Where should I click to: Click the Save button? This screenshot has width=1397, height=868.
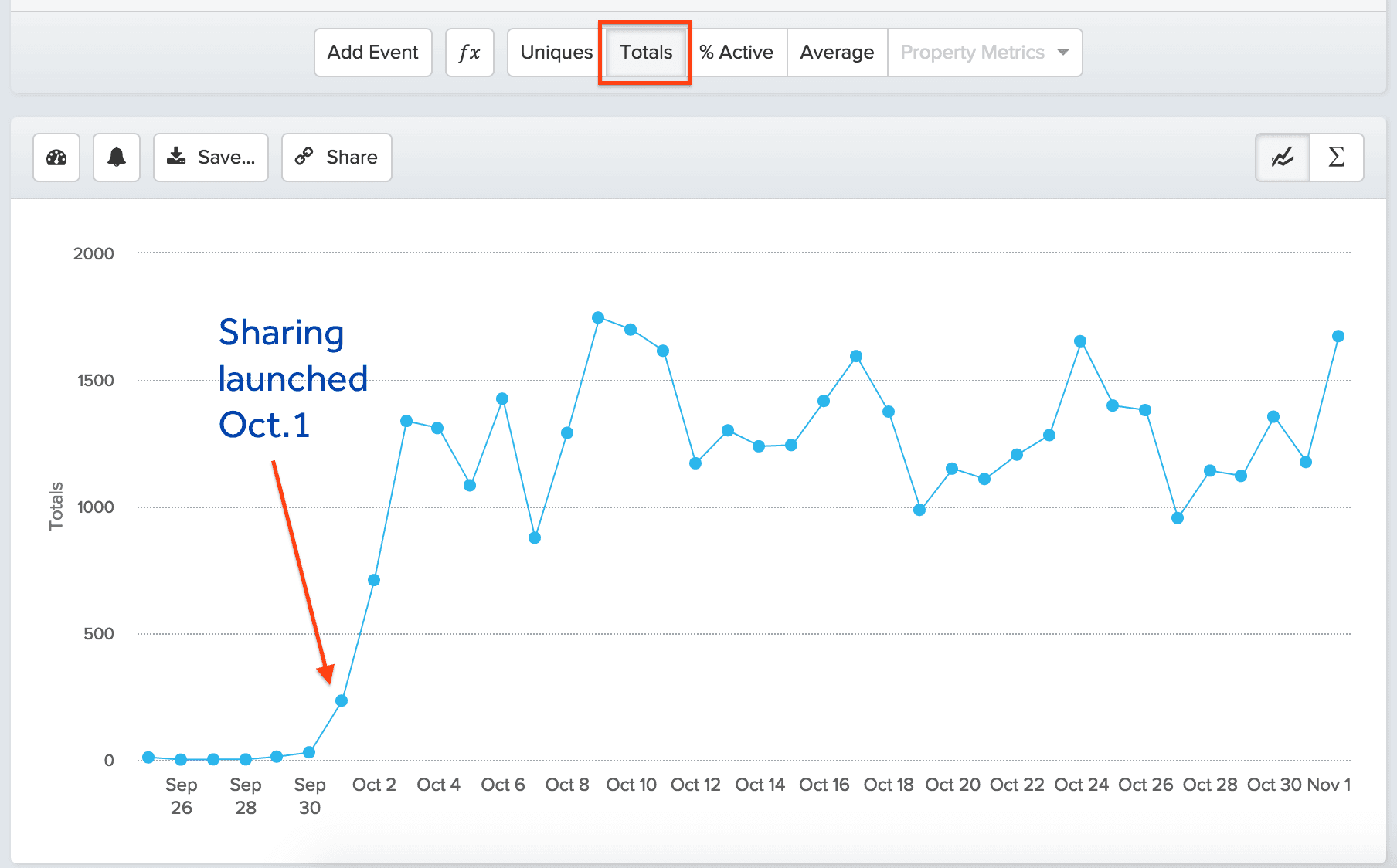coord(211,157)
